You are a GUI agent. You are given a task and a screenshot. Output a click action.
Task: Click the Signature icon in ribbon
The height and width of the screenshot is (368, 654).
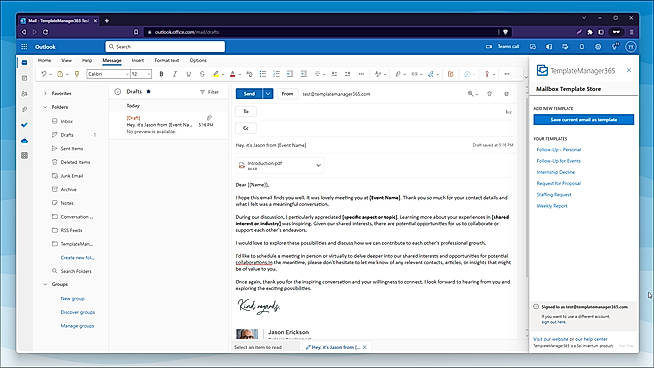431,74
